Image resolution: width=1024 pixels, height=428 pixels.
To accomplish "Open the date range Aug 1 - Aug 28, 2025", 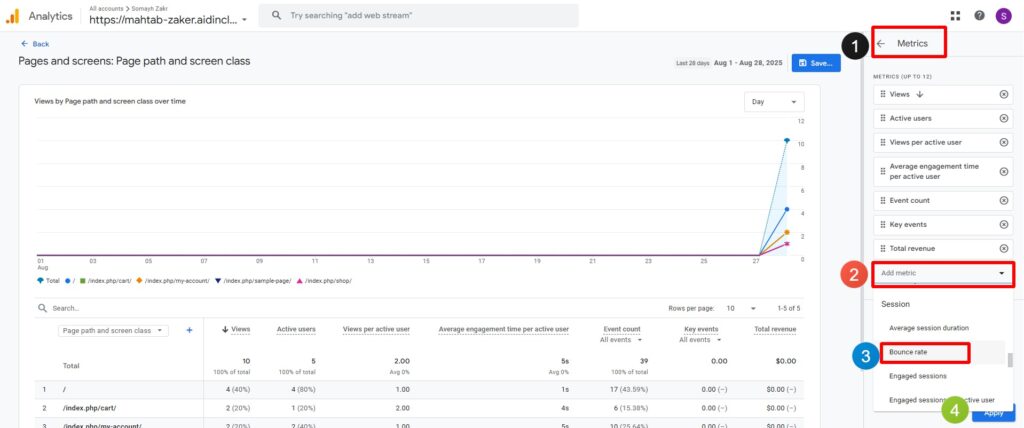I will pyautogui.click(x=748, y=63).
